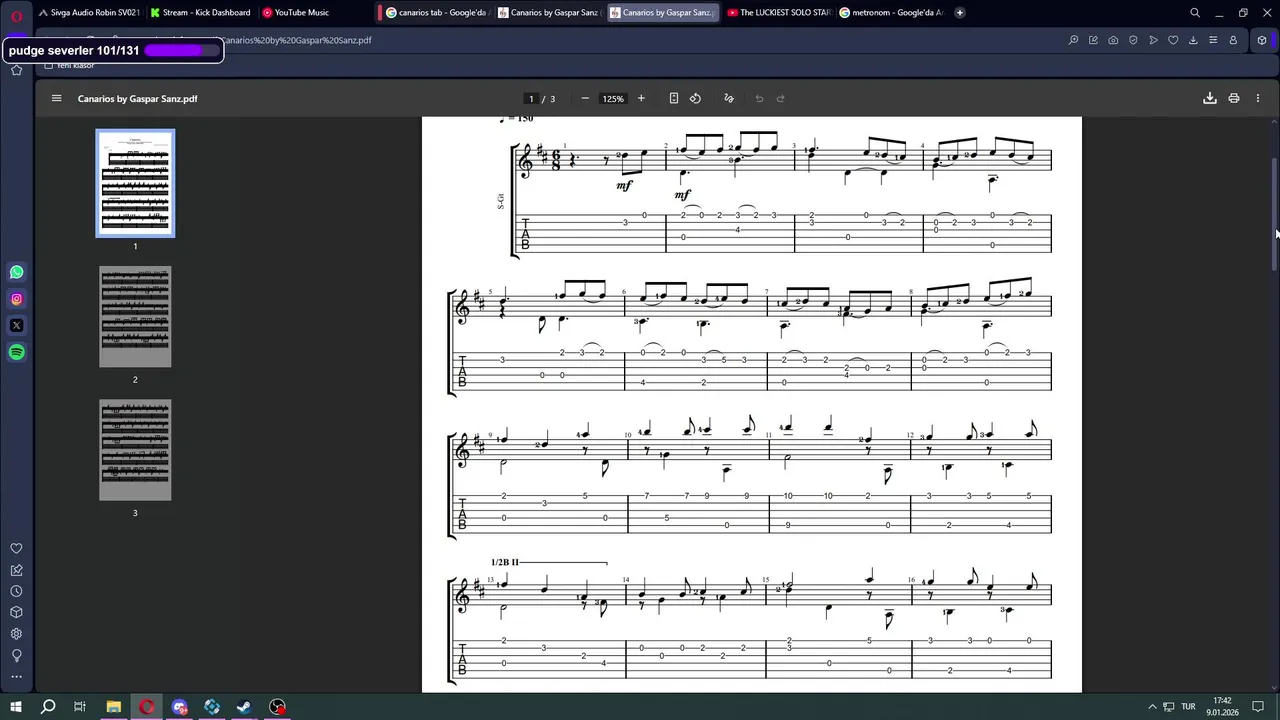The width and height of the screenshot is (1280, 720).
Task: Zoom in the PDF with plus icon
Action: pos(641,98)
